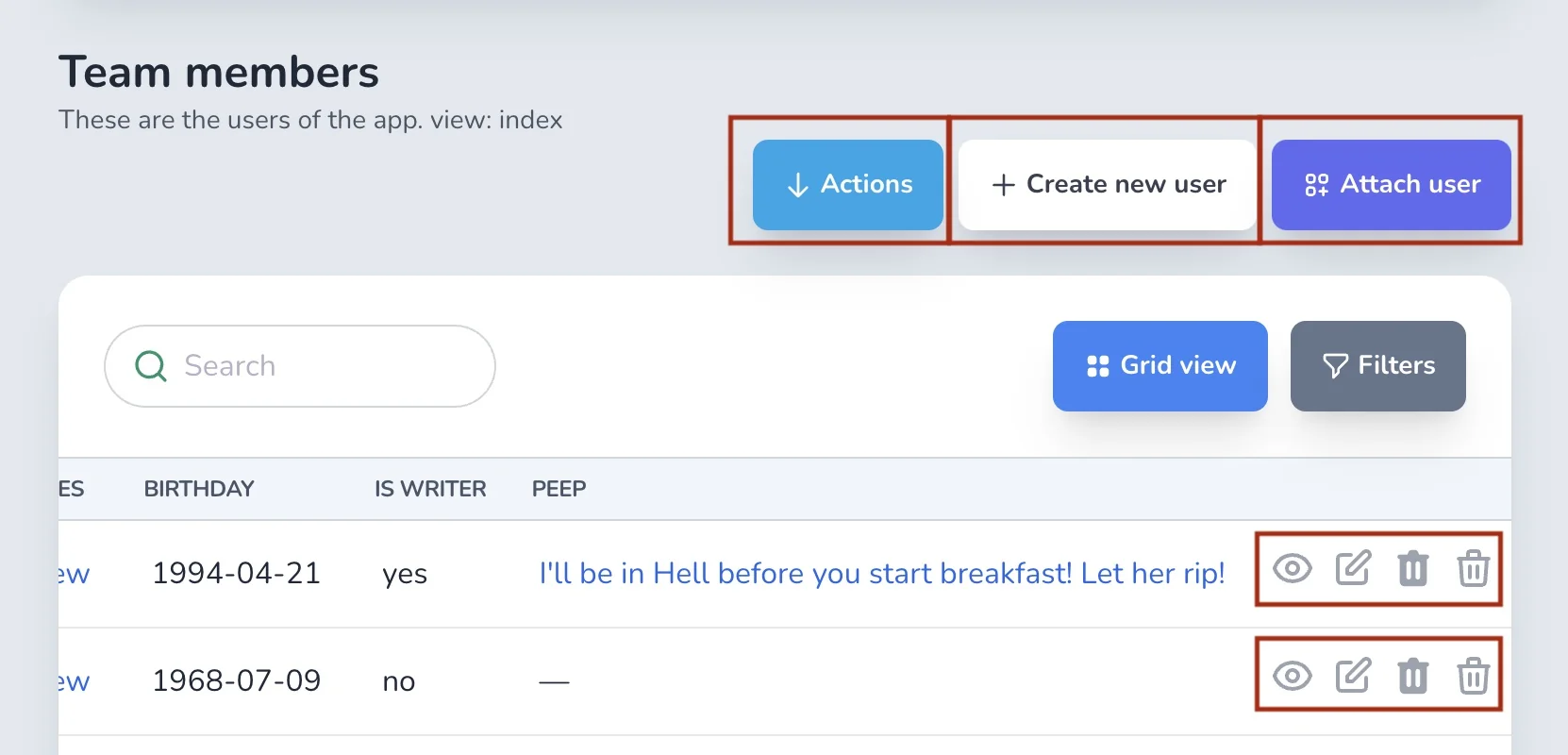This screenshot has height=755, width=1568.
Task: Open the Actions dropdown
Action: tap(848, 185)
